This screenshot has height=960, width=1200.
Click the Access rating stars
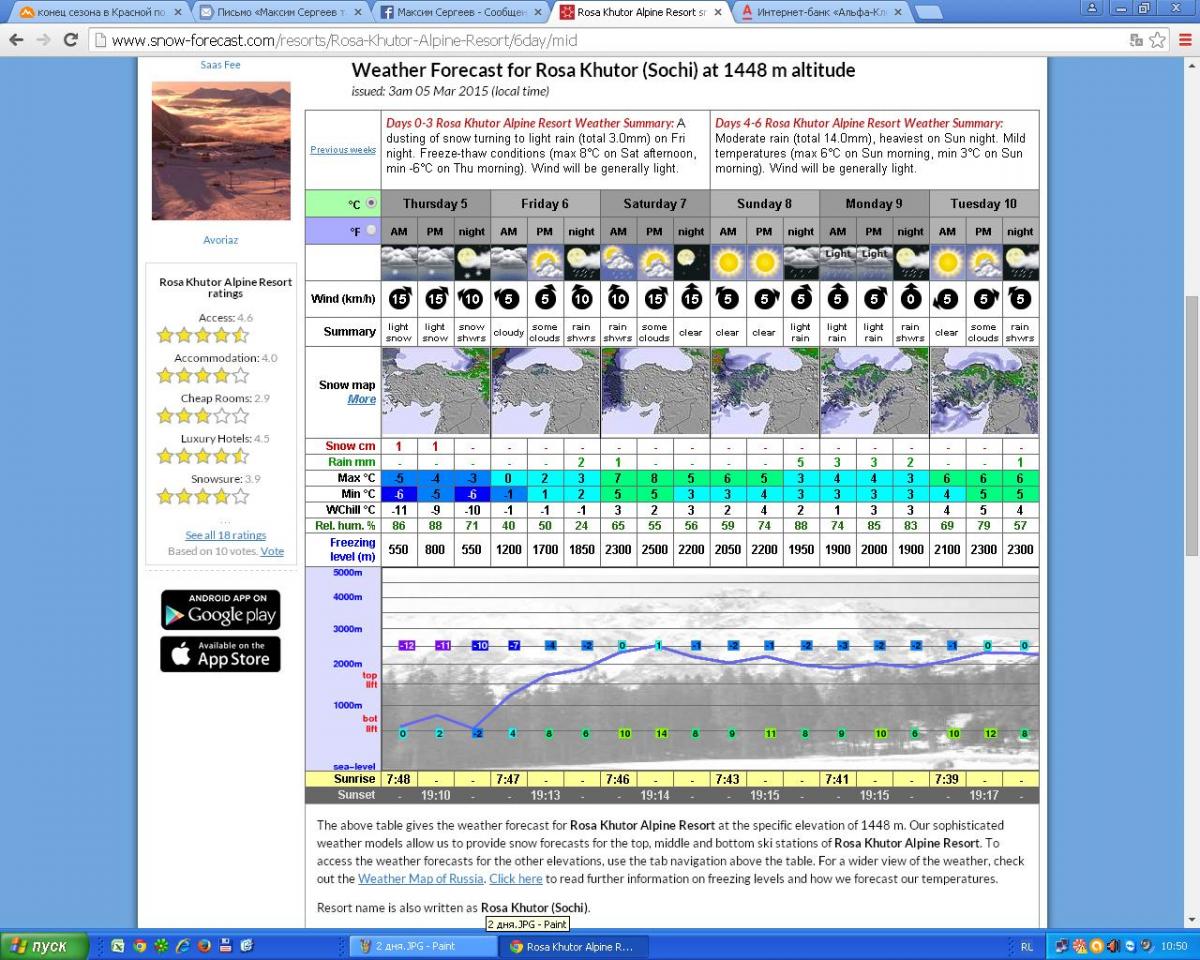[203, 335]
